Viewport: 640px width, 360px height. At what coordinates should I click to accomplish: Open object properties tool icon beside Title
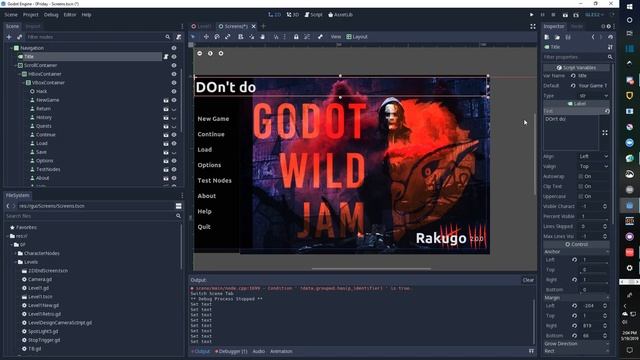[x=610, y=47]
